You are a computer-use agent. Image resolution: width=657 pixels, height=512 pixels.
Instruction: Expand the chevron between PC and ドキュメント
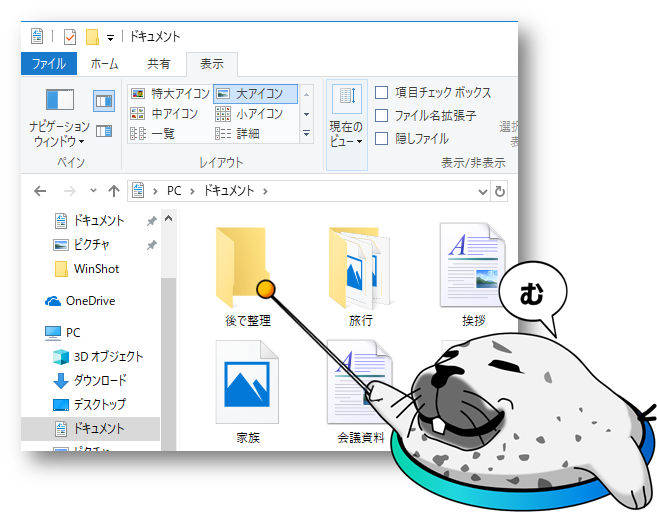coord(192,191)
